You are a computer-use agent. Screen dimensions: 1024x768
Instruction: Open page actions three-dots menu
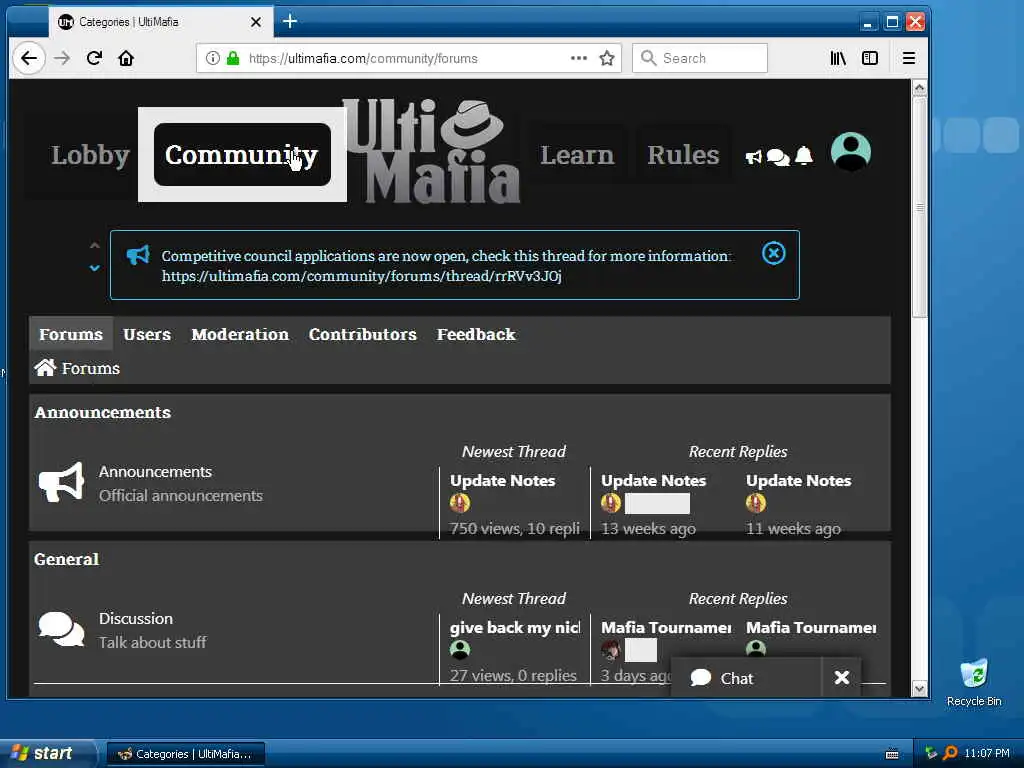579,58
